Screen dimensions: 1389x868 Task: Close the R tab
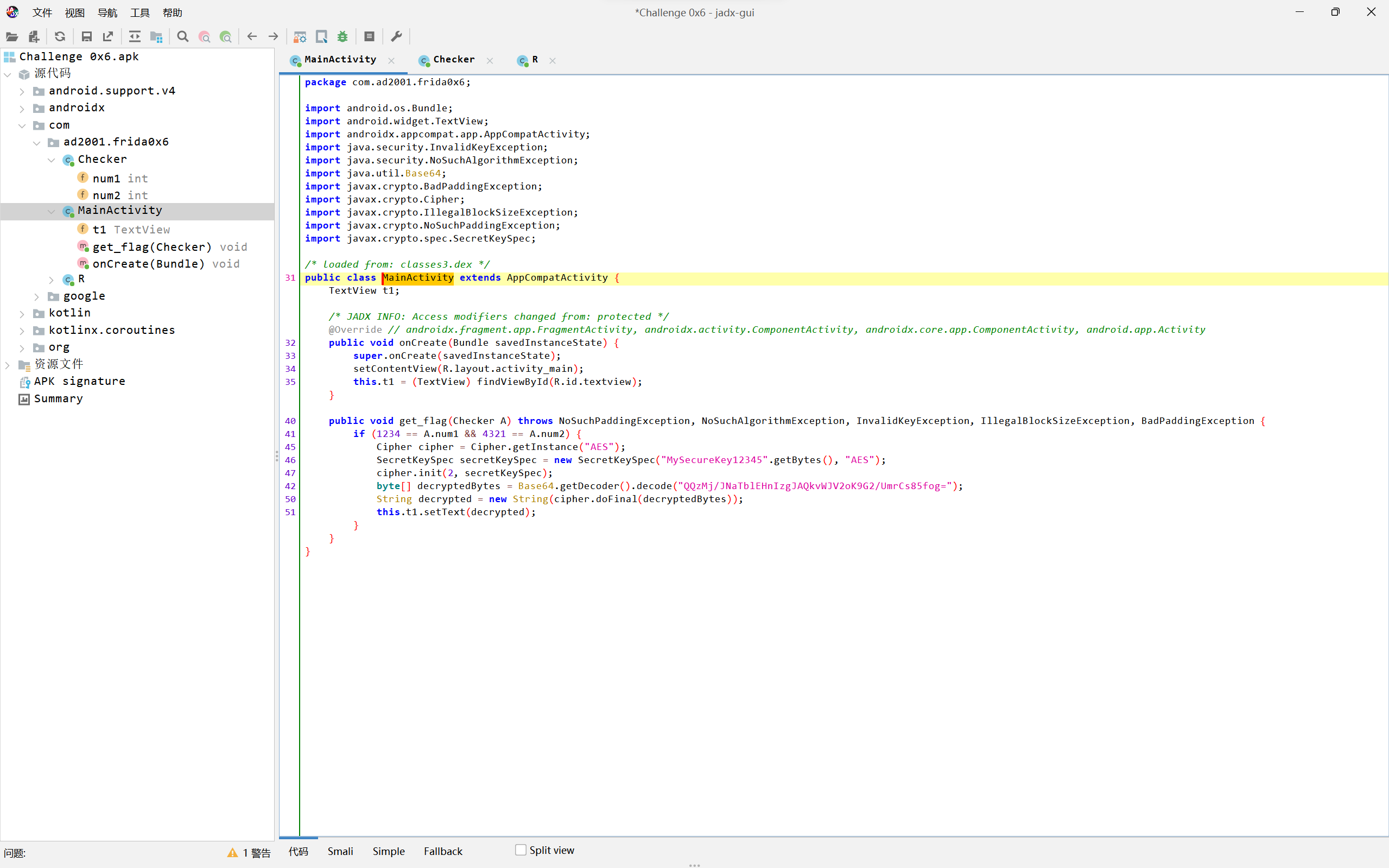[552, 60]
